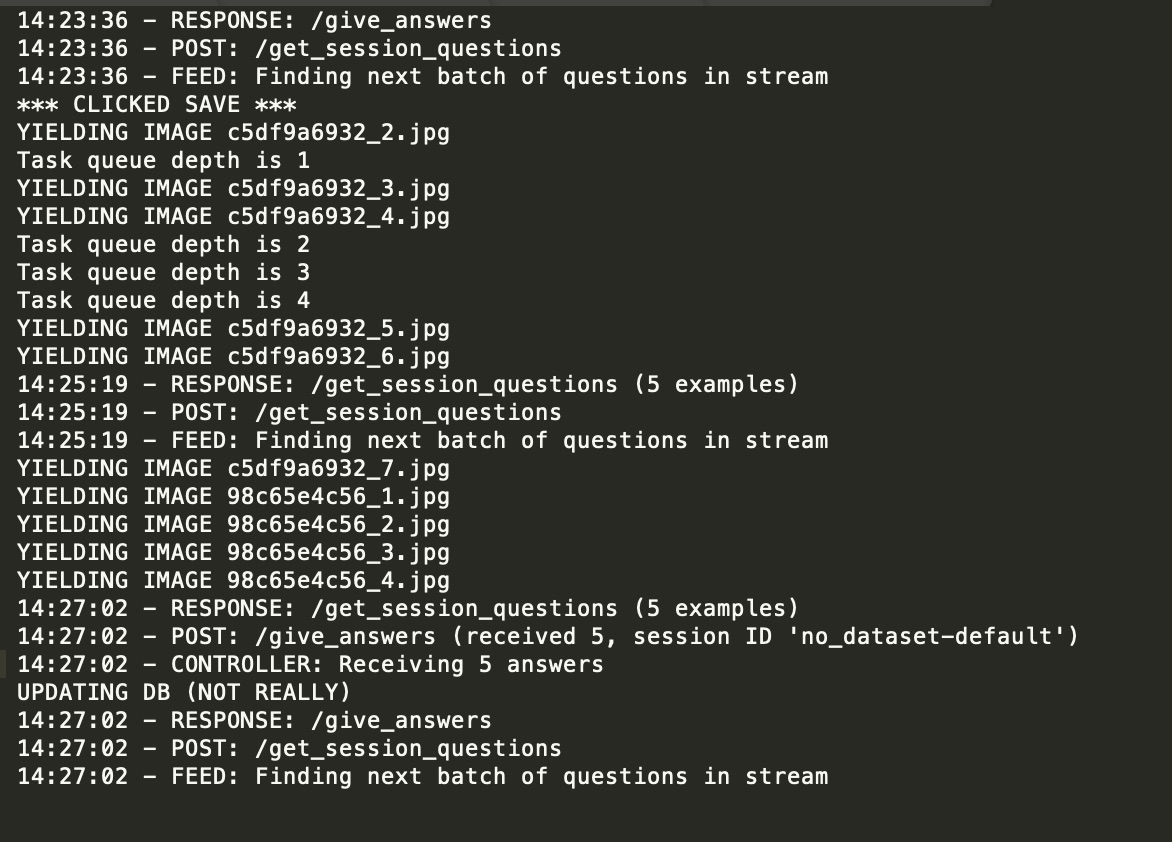Select the 'YIELDING IMAGE 98c65e4c56_1.jpg' line
1172x842 pixels.
(233, 497)
